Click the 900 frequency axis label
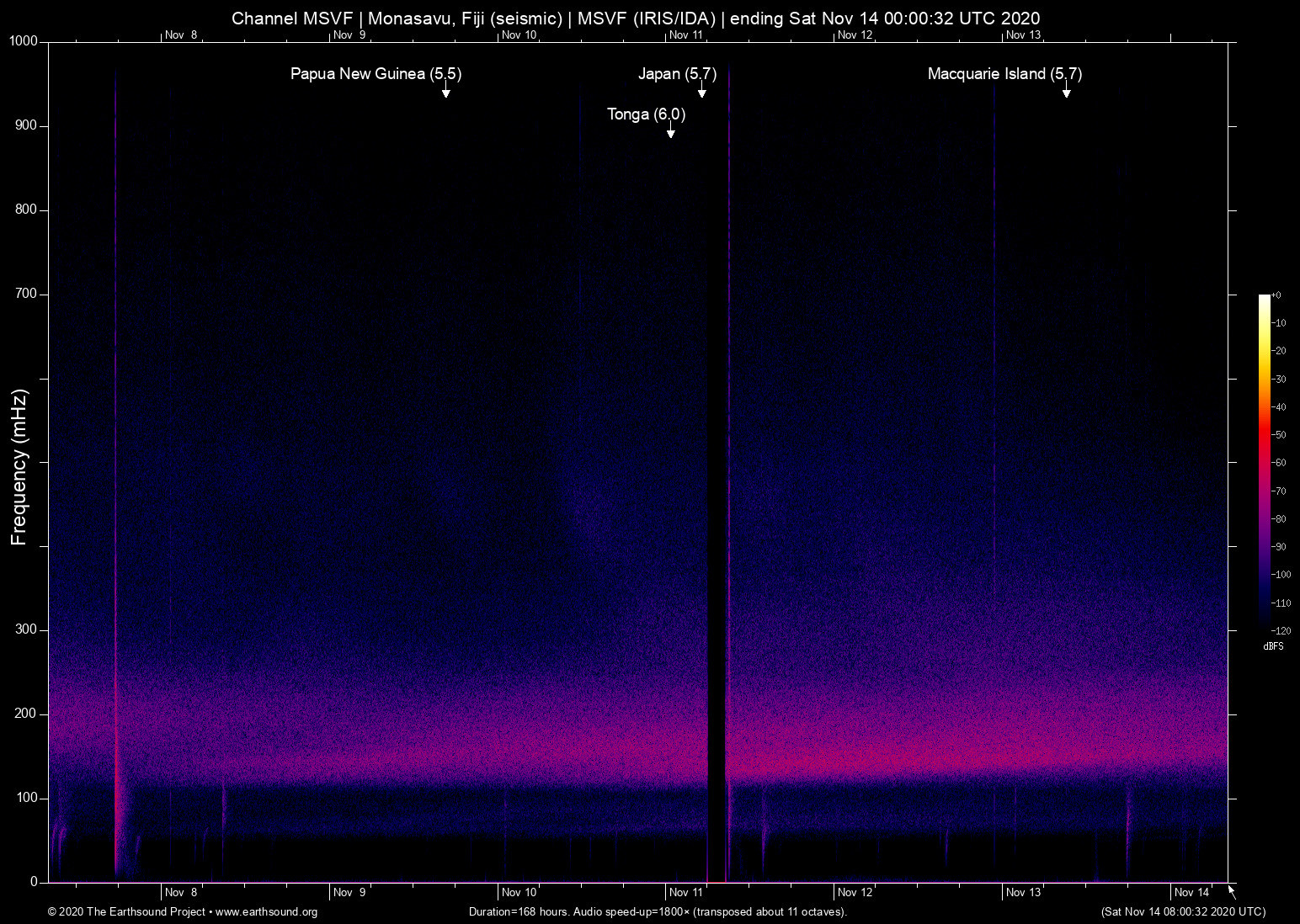Viewport: 1300px width, 924px height. tap(26, 125)
